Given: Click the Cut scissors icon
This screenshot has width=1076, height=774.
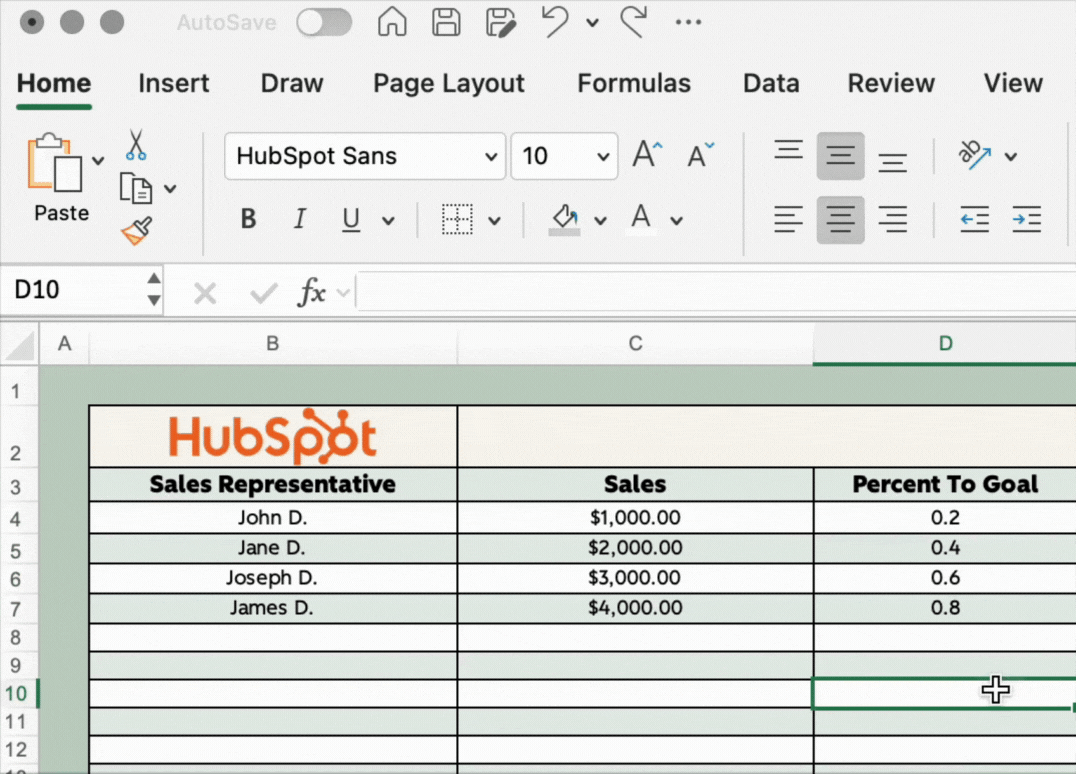Looking at the screenshot, I should (x=136, y=146).
